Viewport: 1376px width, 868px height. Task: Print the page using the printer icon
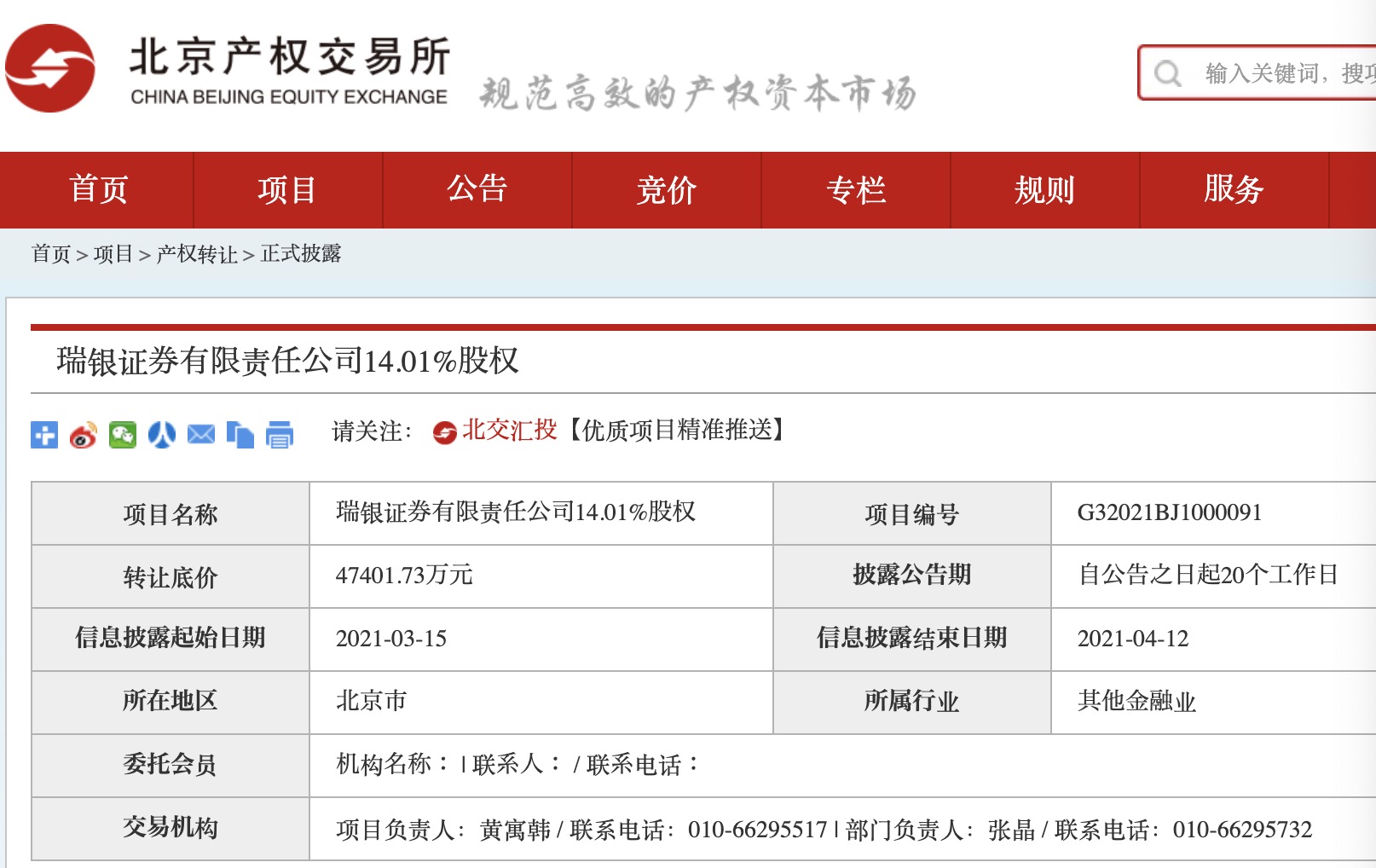(280, 435)
